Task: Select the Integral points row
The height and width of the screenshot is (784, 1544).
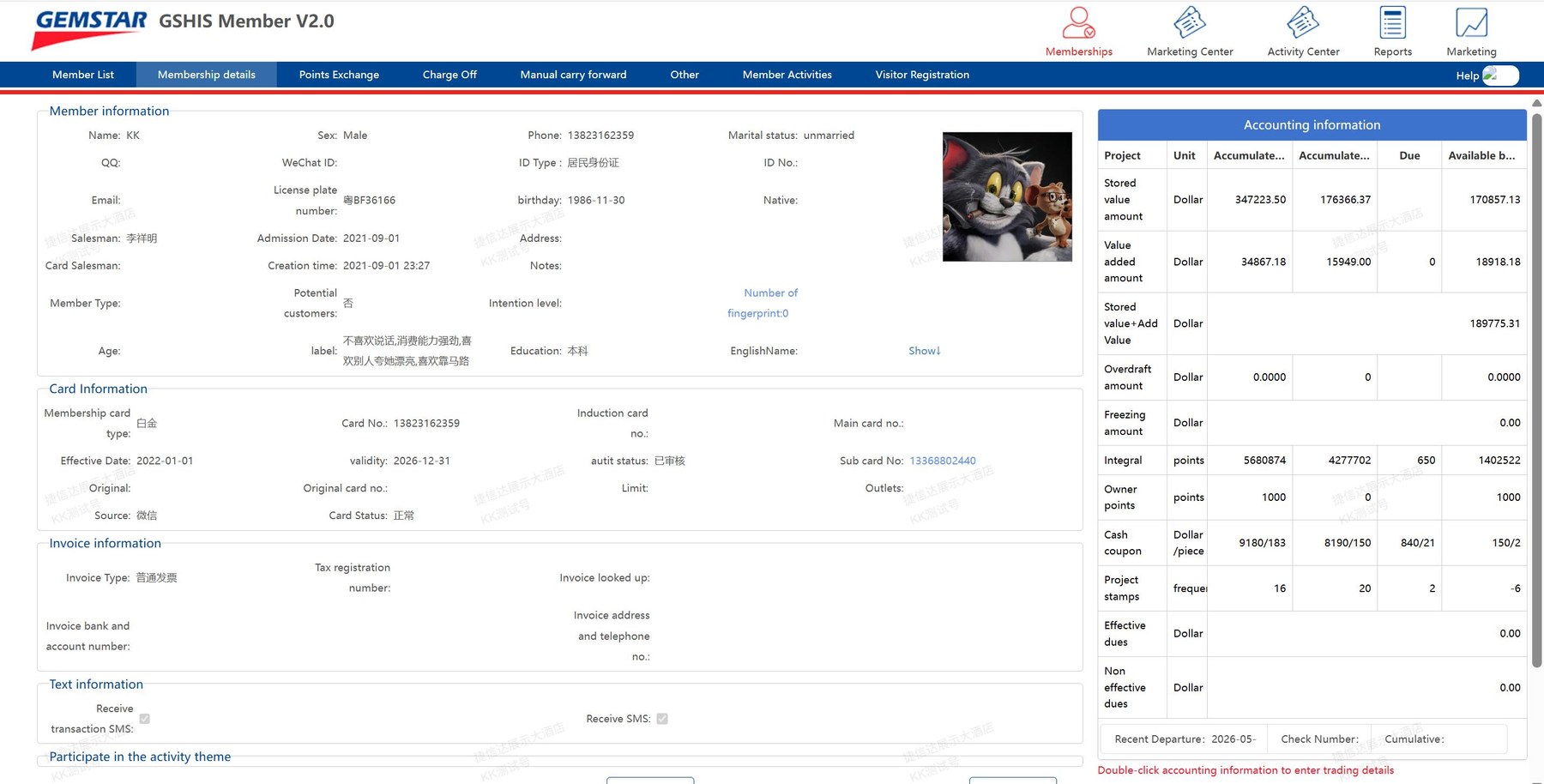Action: pos(1312,461)
